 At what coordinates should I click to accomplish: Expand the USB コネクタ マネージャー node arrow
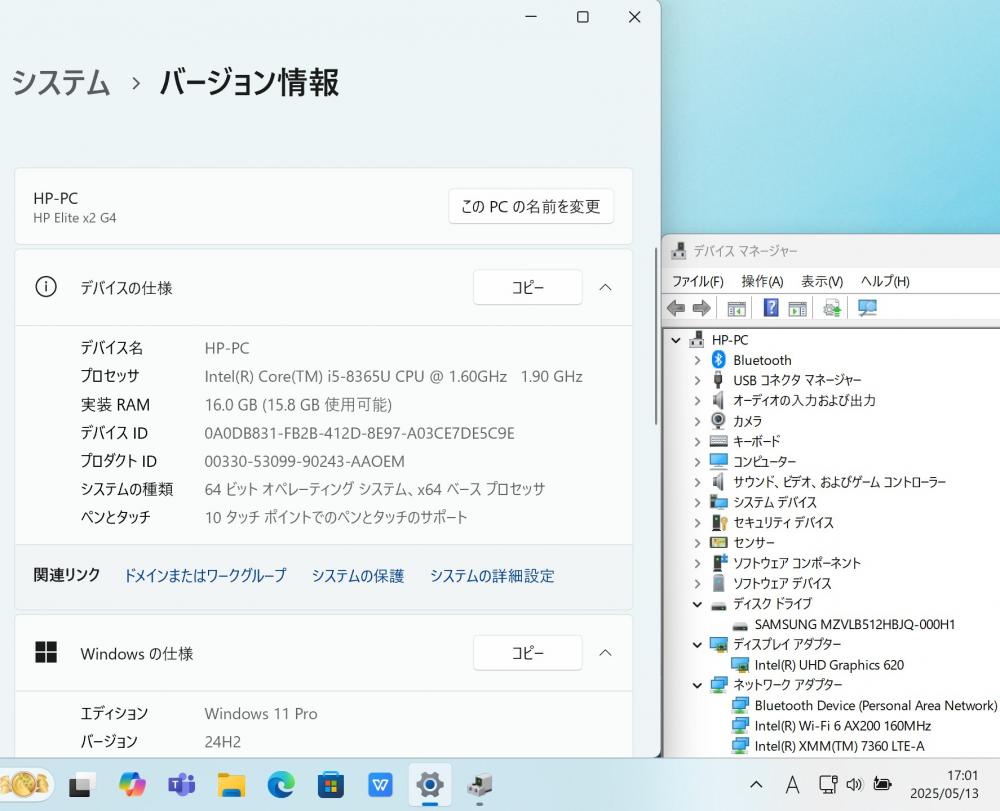tap(697, 381)
